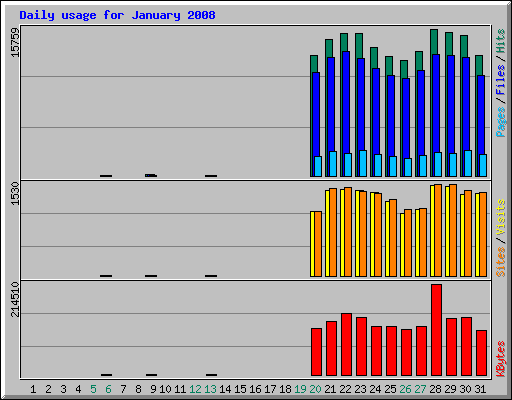The width and height of the screenshot is (512, 400).
Task: Click the tiny hits marker for day 13
Action: pyautogui.click(x=211, y=176)
